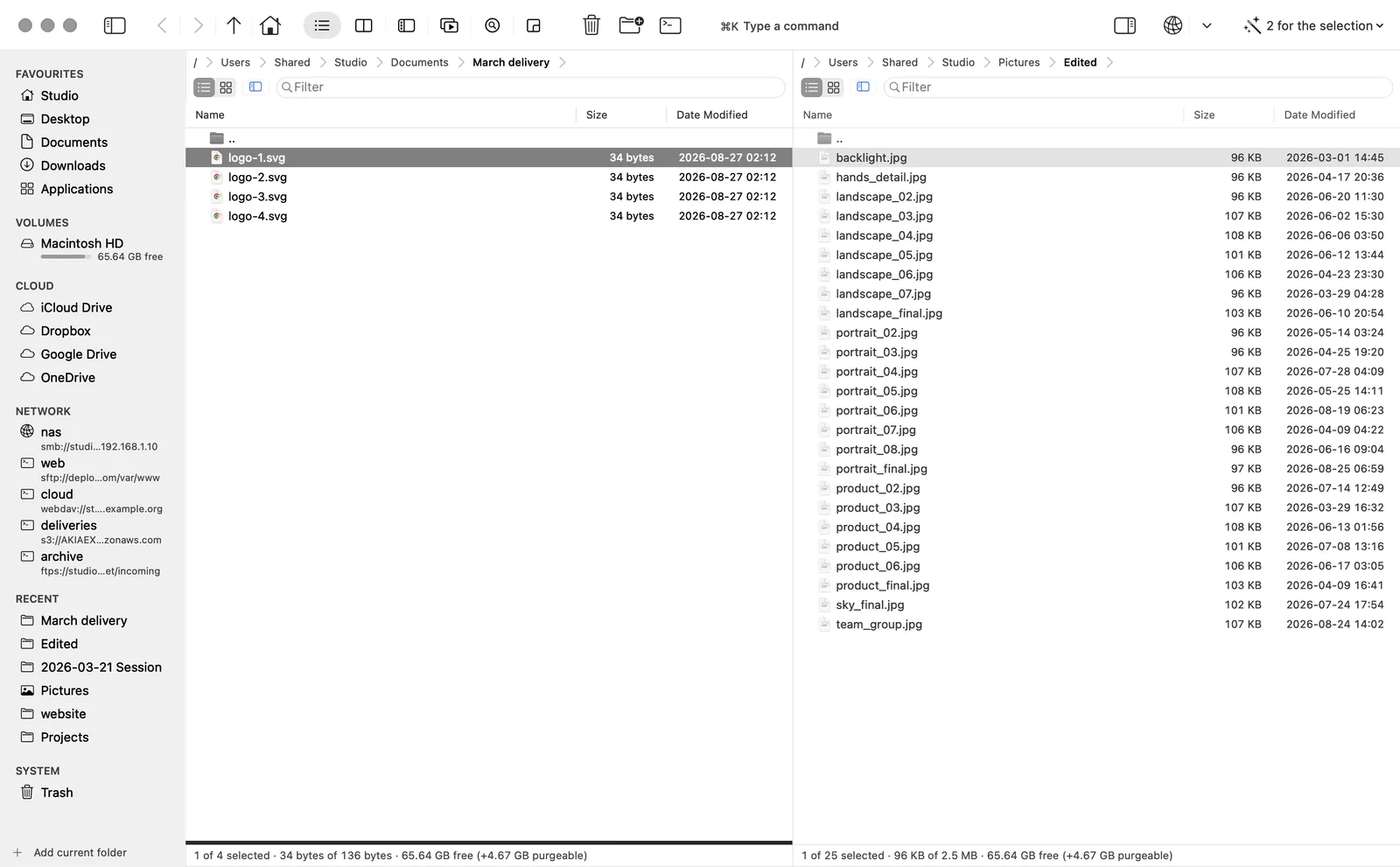This screenshot has width=1400, height=867.
Task: Click the archive ftps connection icon
Action: pyautogui.click(x=27, y=556)
